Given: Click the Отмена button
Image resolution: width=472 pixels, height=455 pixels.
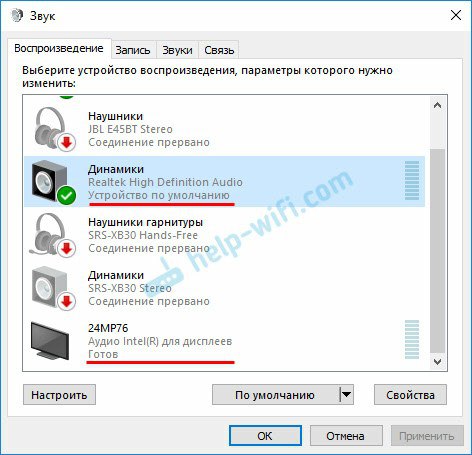Looking at the screenshot, I should pos(346,436).
